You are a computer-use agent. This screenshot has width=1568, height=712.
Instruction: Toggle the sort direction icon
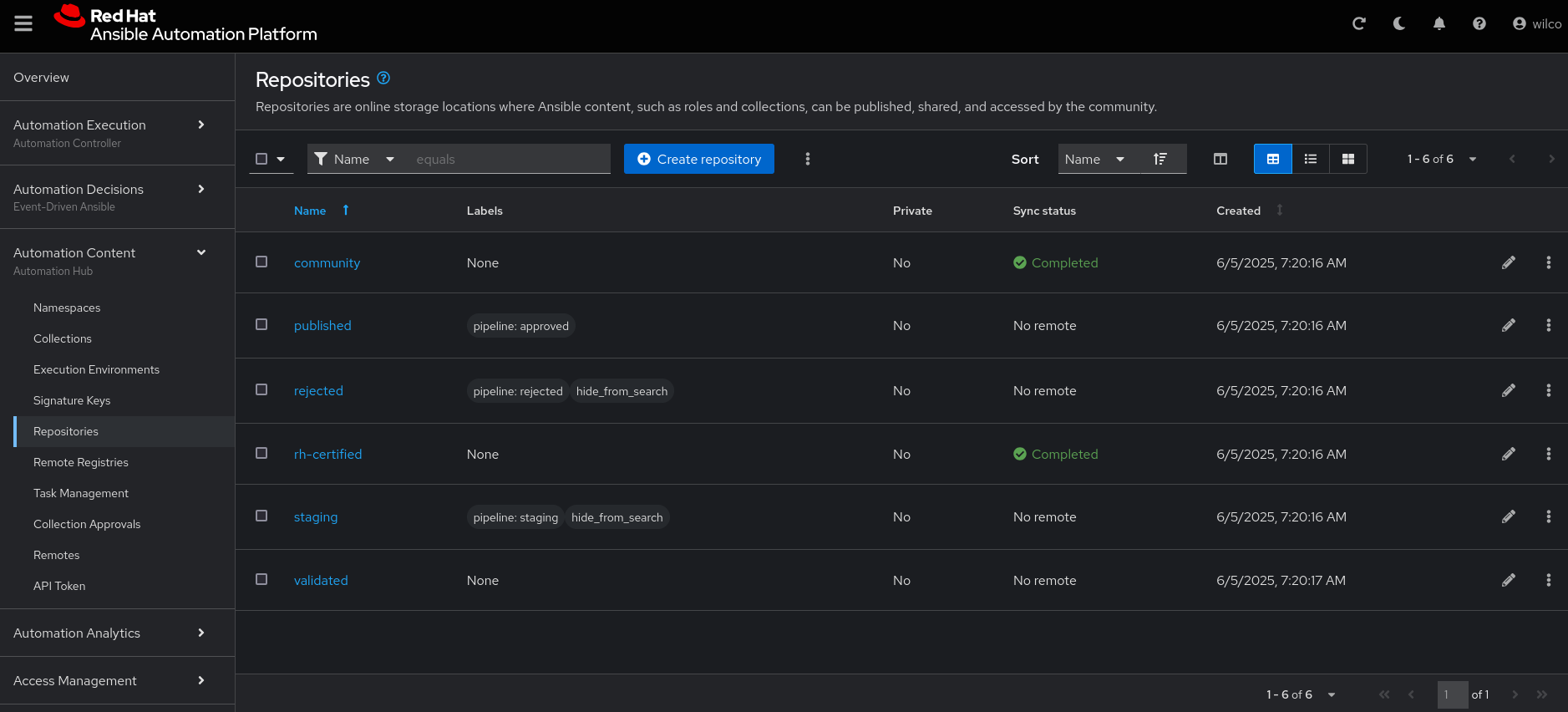coord(1160,159)
